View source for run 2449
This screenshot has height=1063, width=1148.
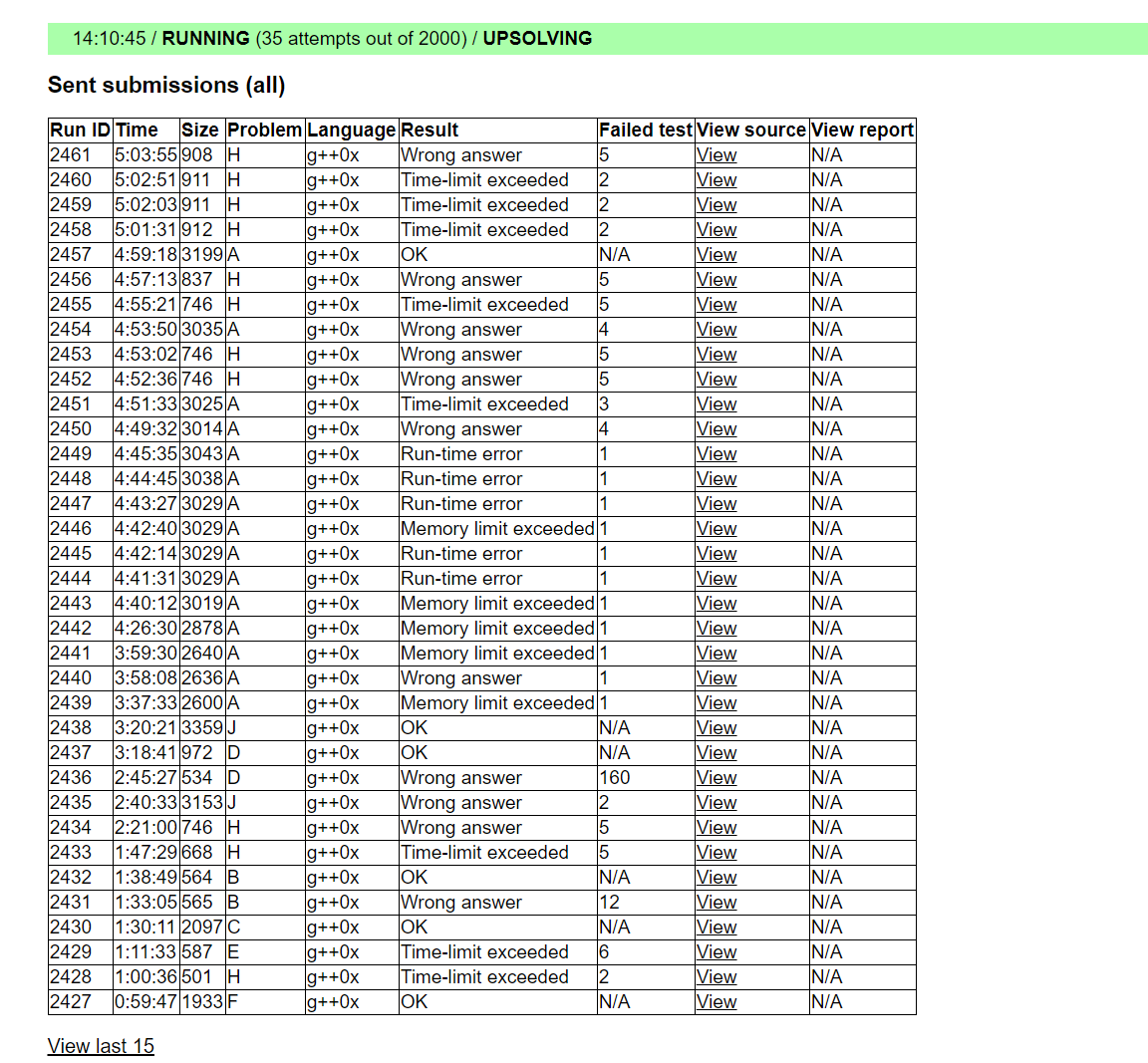[717, 454]
